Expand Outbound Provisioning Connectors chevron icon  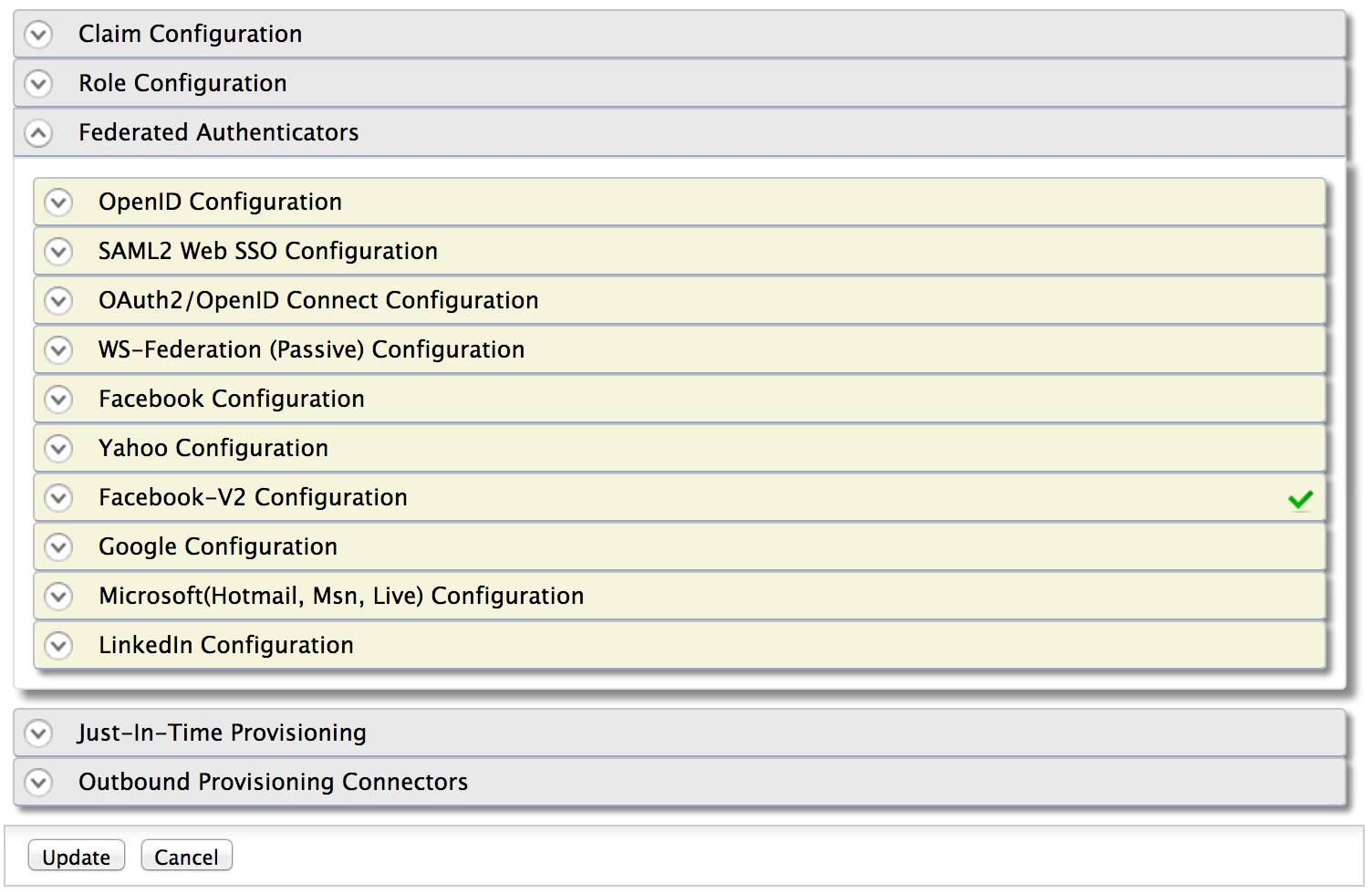point(38,782)
